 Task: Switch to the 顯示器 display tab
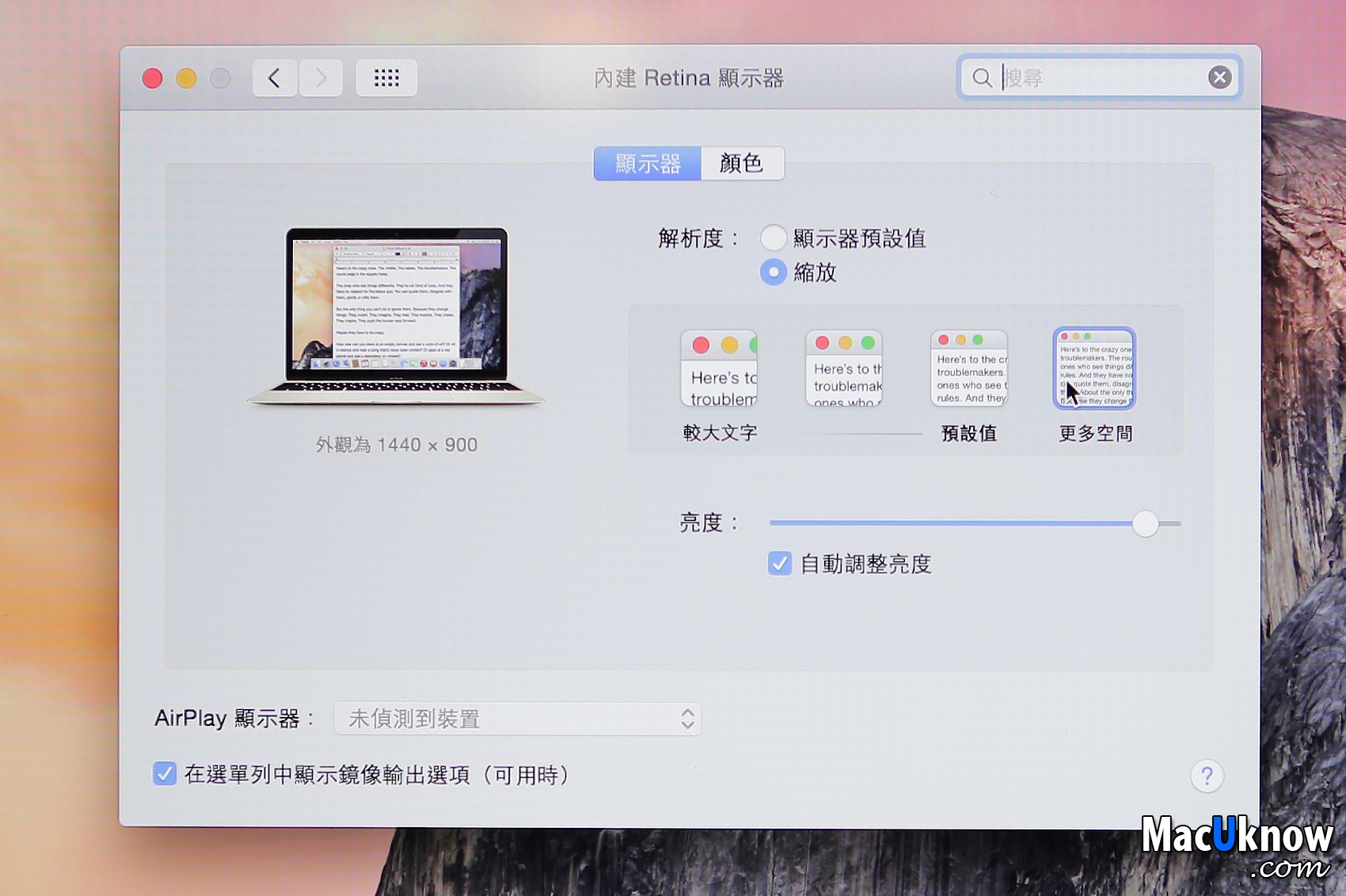[648, 163]
